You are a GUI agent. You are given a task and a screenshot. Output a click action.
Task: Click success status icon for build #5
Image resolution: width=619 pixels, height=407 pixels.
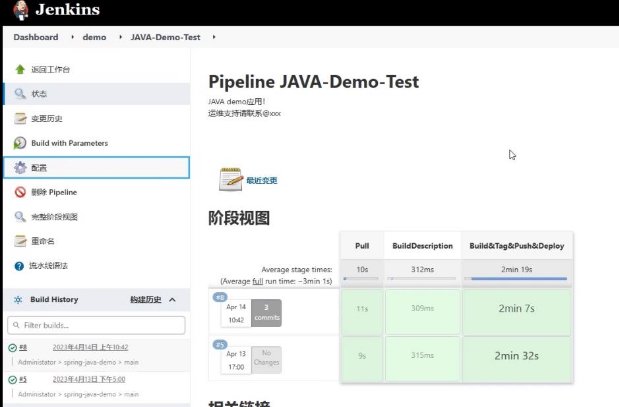pyautogui.click(x=12, y=380)
